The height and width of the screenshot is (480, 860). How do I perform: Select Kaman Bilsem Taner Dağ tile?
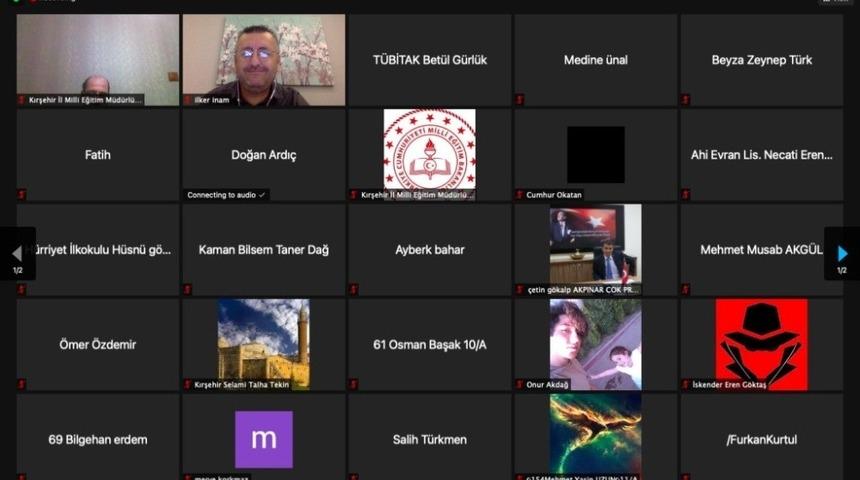pyautogui.click(x=264, y=250)
